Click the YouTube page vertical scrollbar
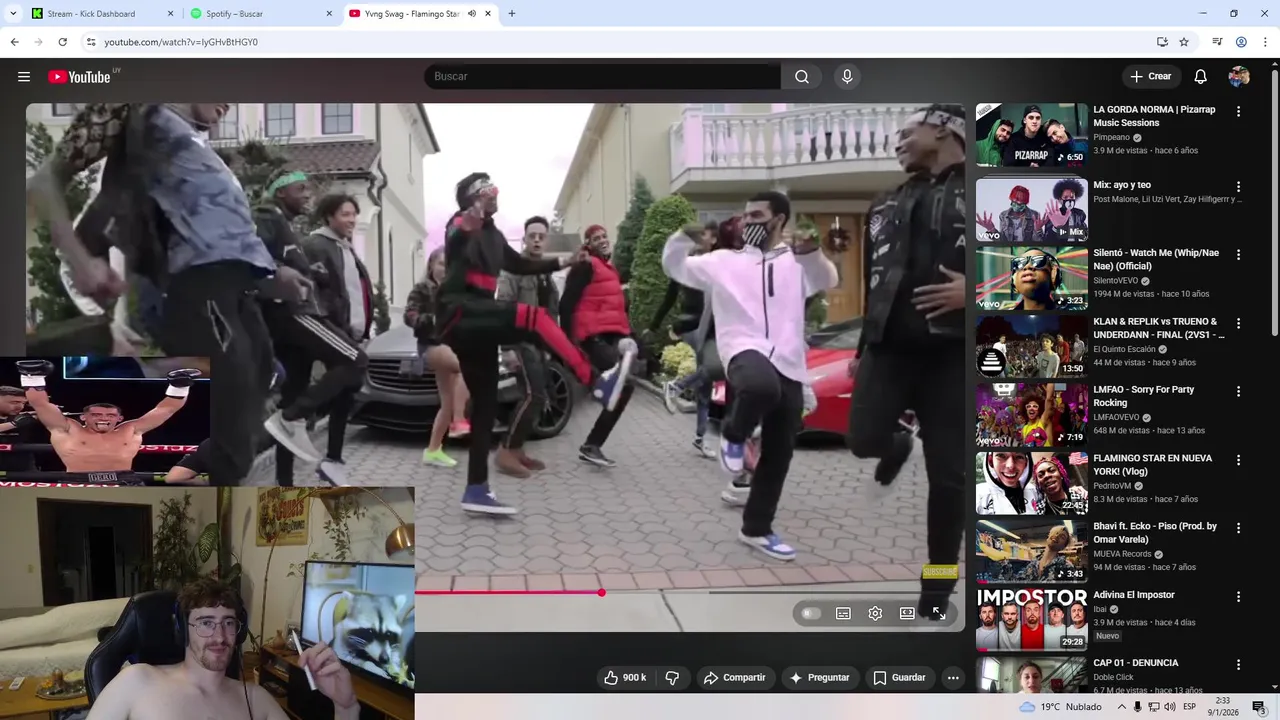The width and height of the screenshot is (1280, 720). (x=1274, y=205)
